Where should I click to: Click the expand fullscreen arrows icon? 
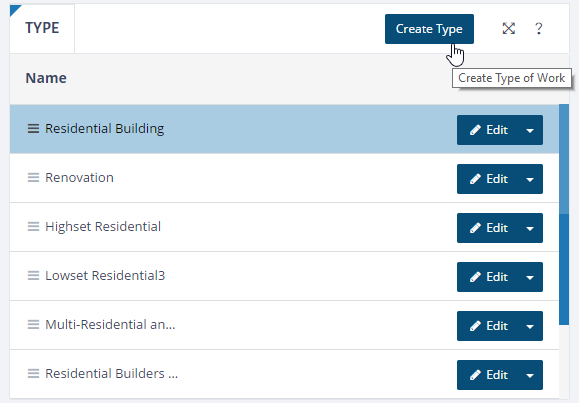click(x=508, y=28)
